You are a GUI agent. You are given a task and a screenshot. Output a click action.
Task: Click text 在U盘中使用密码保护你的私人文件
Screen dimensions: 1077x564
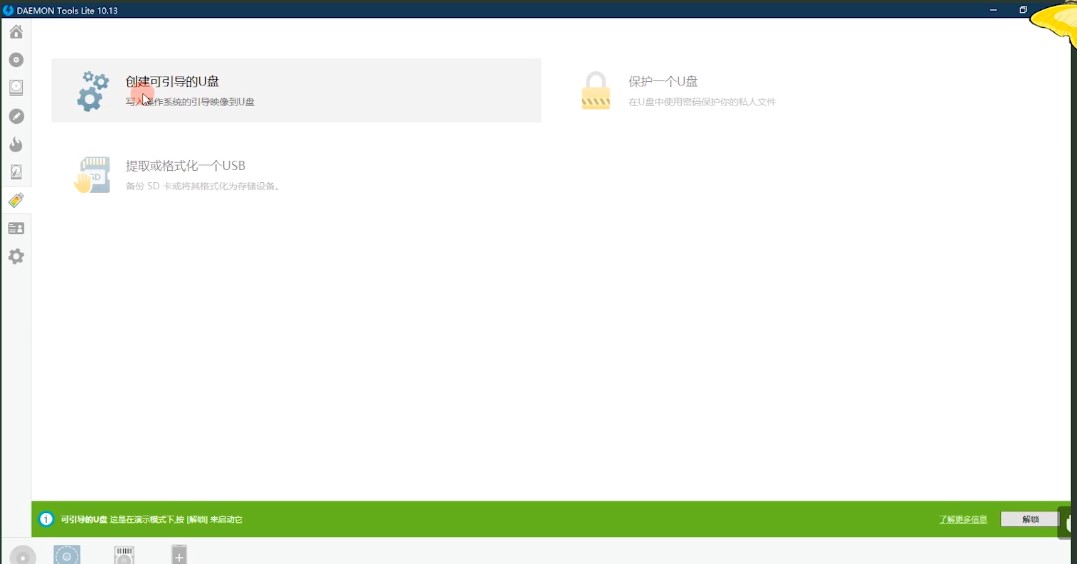click(x=702, y=102)
